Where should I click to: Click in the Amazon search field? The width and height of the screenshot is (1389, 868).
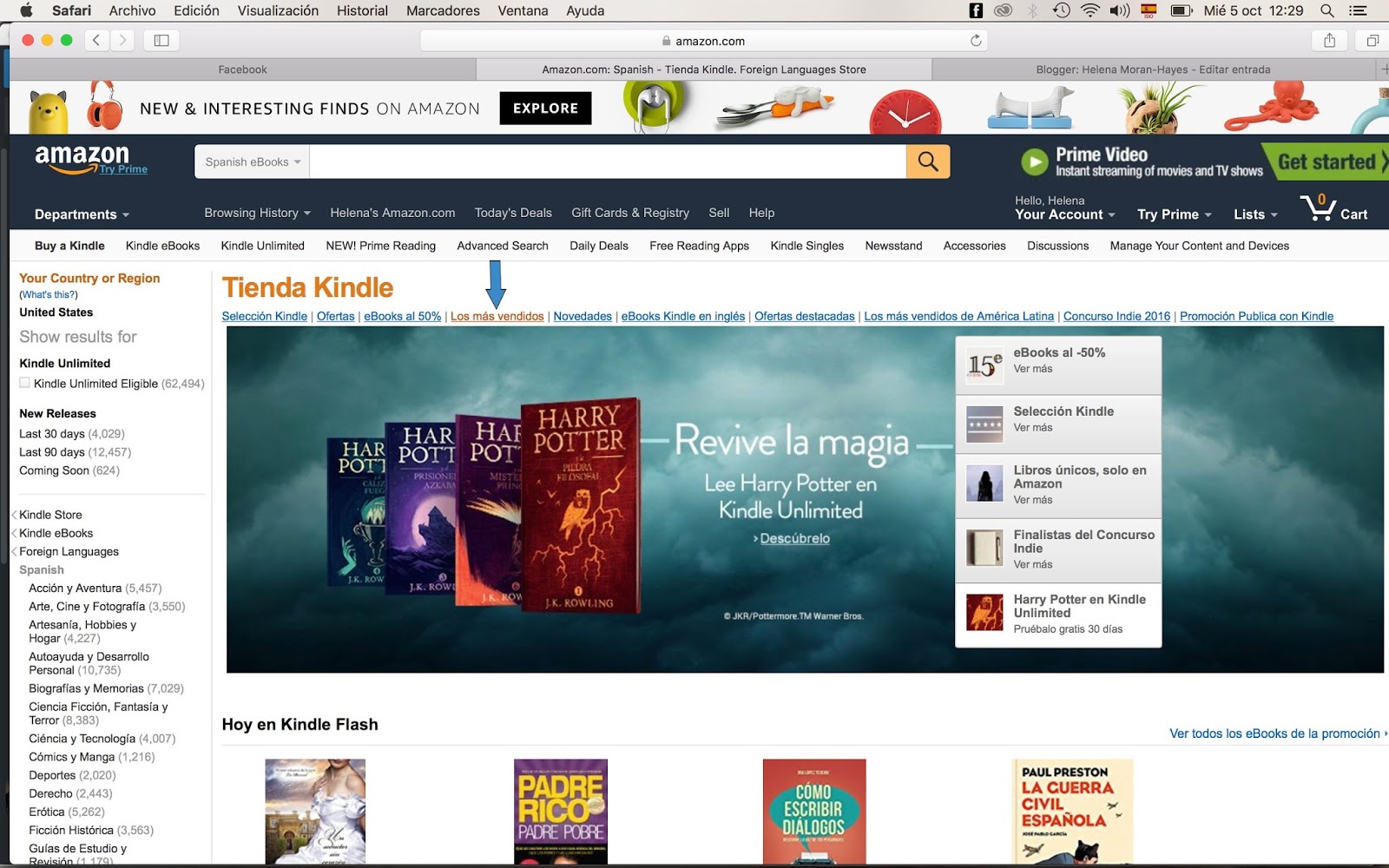tap(608, 161)
